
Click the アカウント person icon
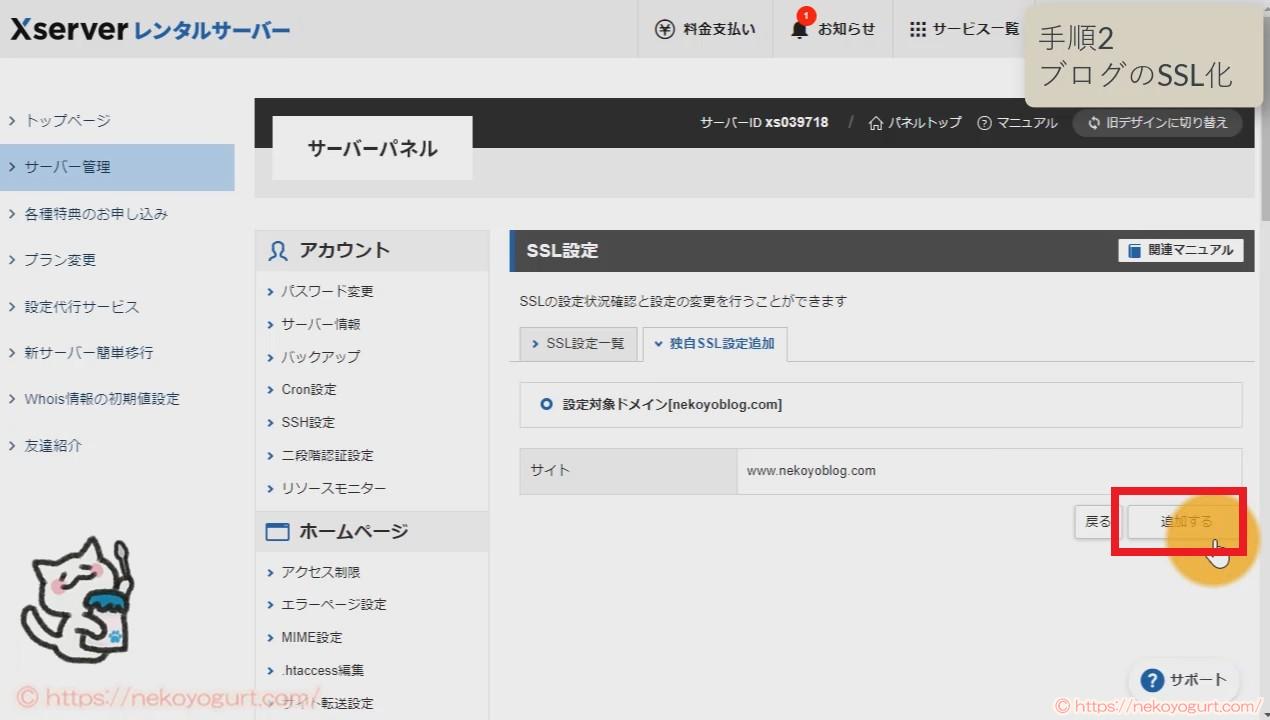coord(277,250)
